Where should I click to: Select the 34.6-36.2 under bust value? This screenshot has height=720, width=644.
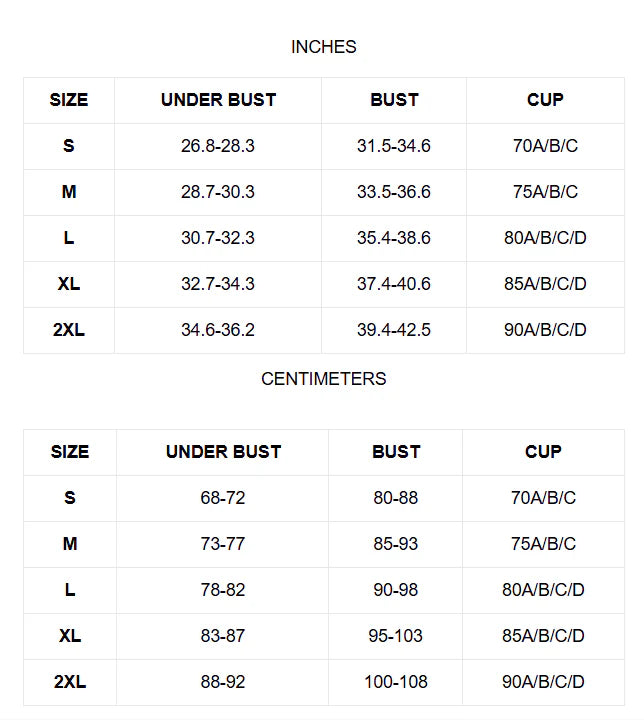tap(218, 330)
